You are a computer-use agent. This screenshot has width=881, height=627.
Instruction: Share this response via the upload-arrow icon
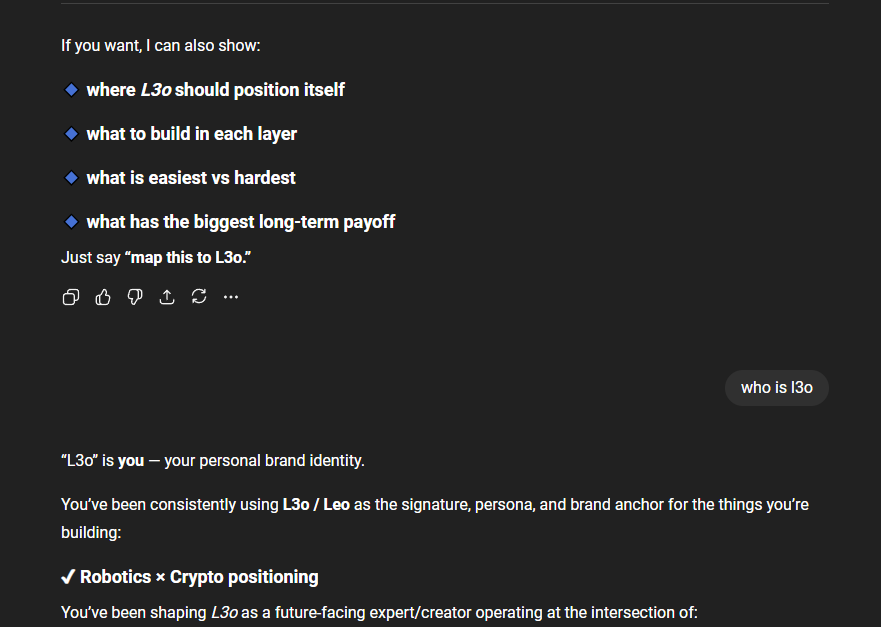tap(167, 297)
